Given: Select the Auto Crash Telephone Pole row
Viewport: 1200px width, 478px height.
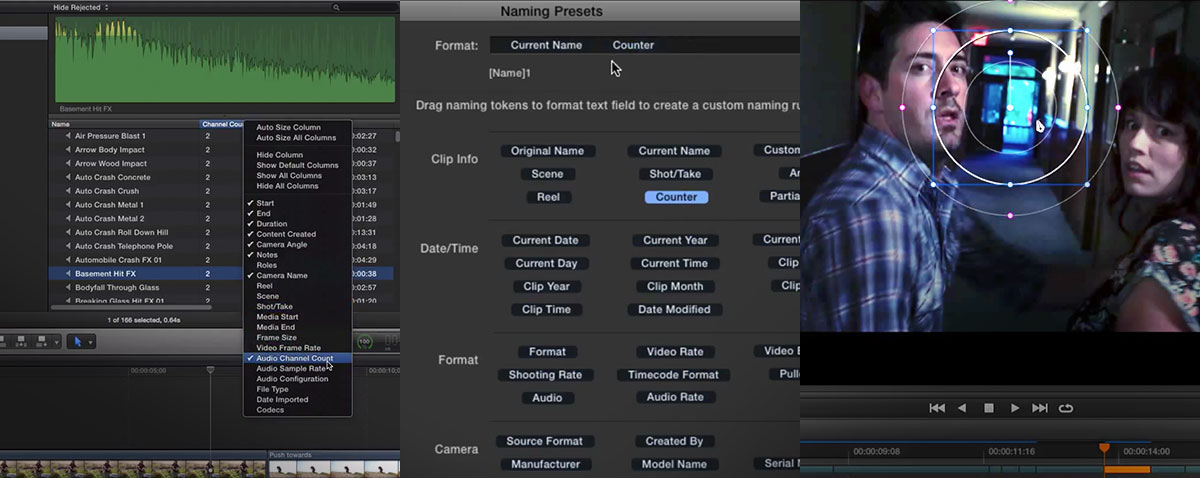Looking at the screenshot, I should [x=221, y=246].
